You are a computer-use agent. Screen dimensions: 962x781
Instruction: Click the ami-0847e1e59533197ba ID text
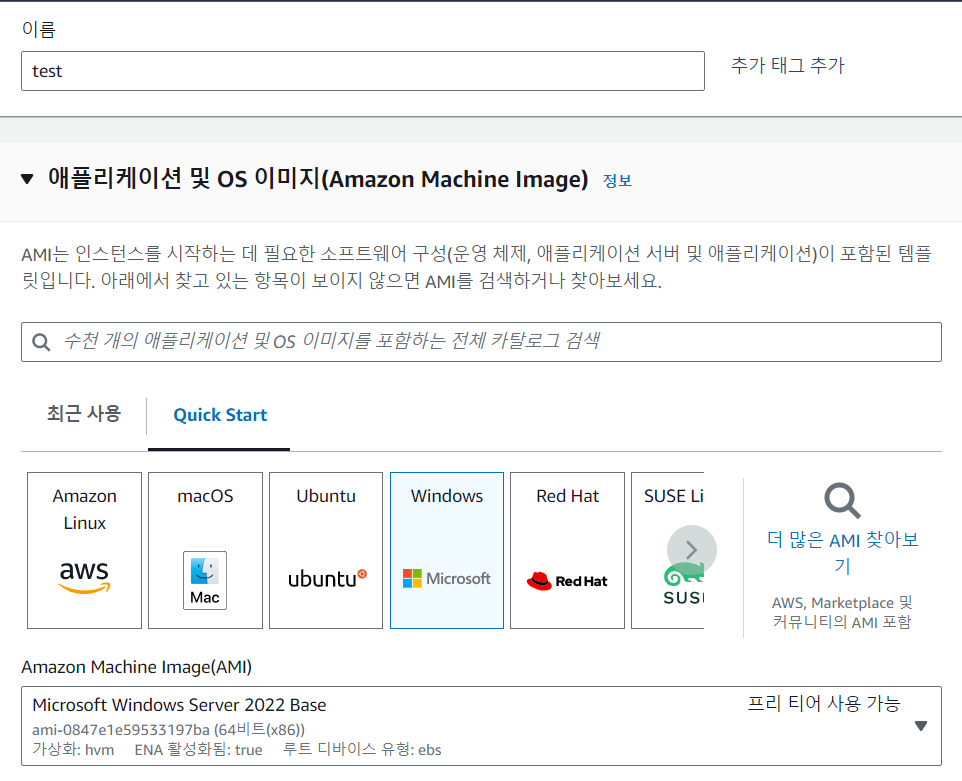(x=169, y=729)
